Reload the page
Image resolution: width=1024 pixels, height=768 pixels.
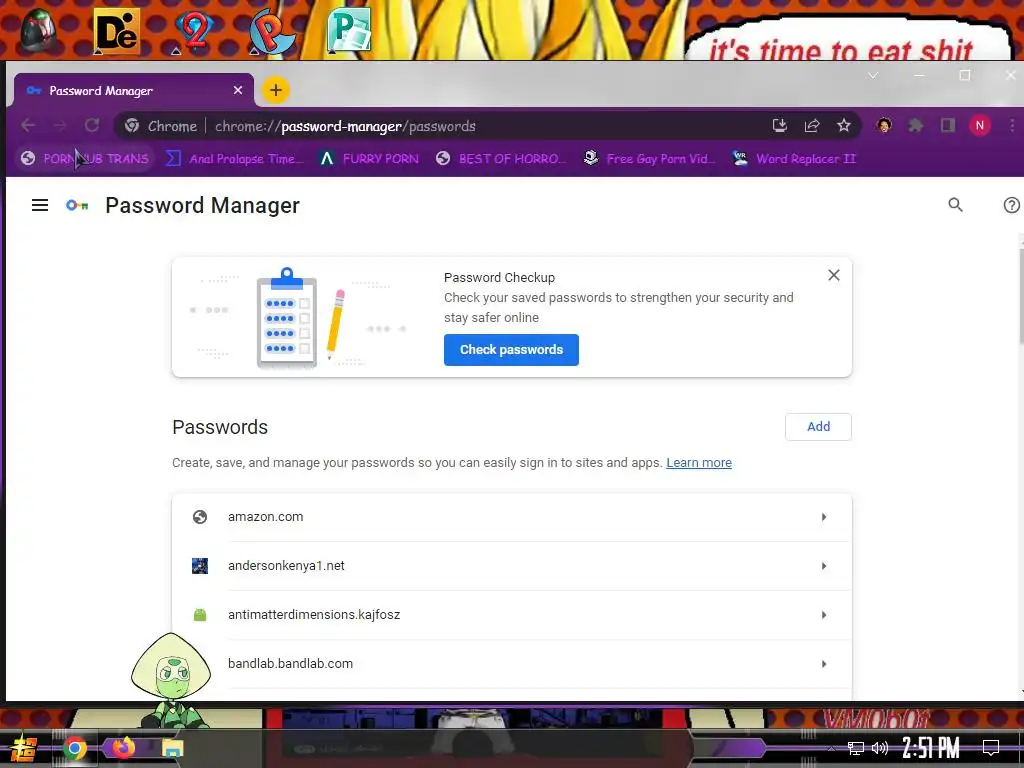(x=92, y=125)
